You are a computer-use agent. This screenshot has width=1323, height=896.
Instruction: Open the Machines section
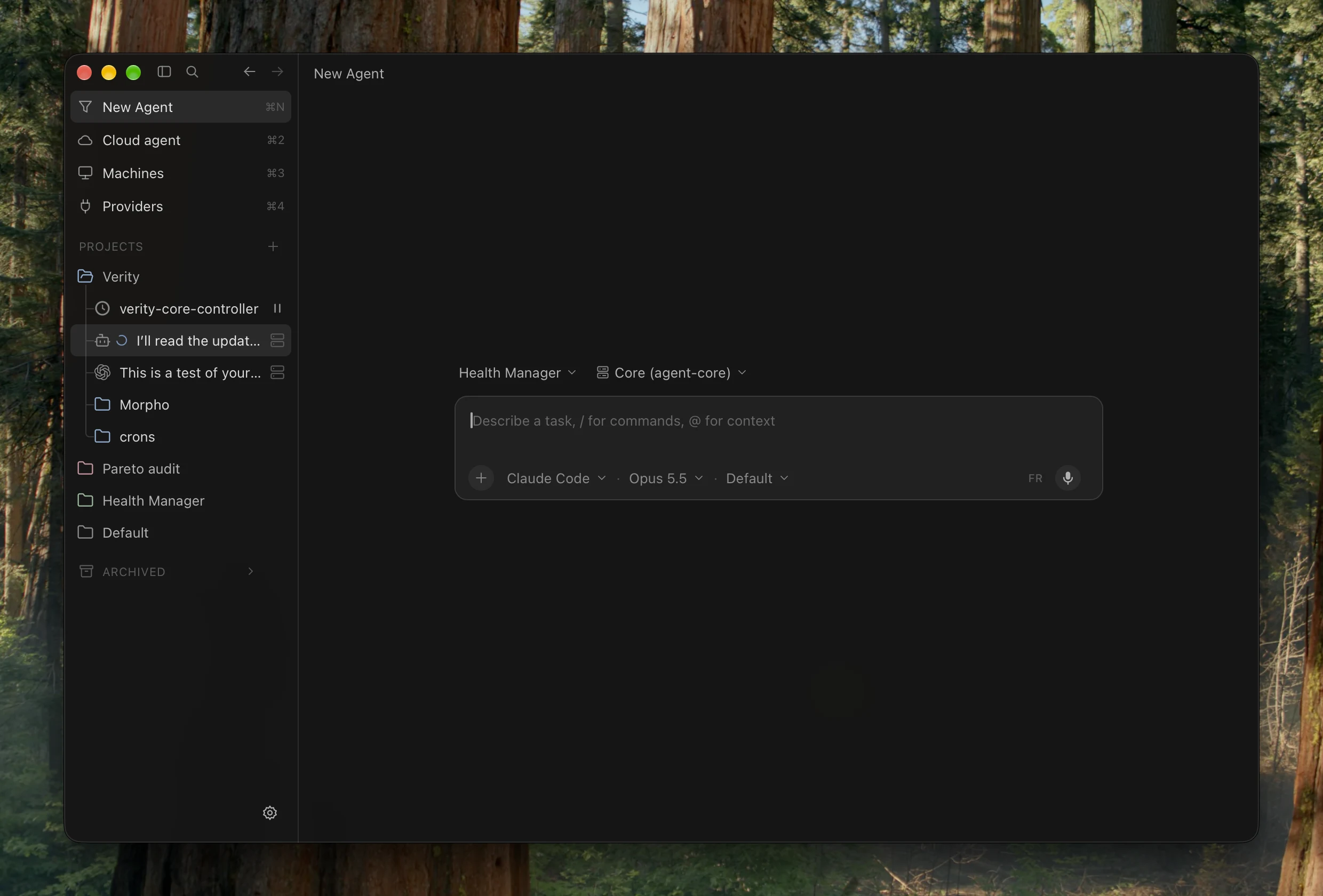[x=180, y=173]
